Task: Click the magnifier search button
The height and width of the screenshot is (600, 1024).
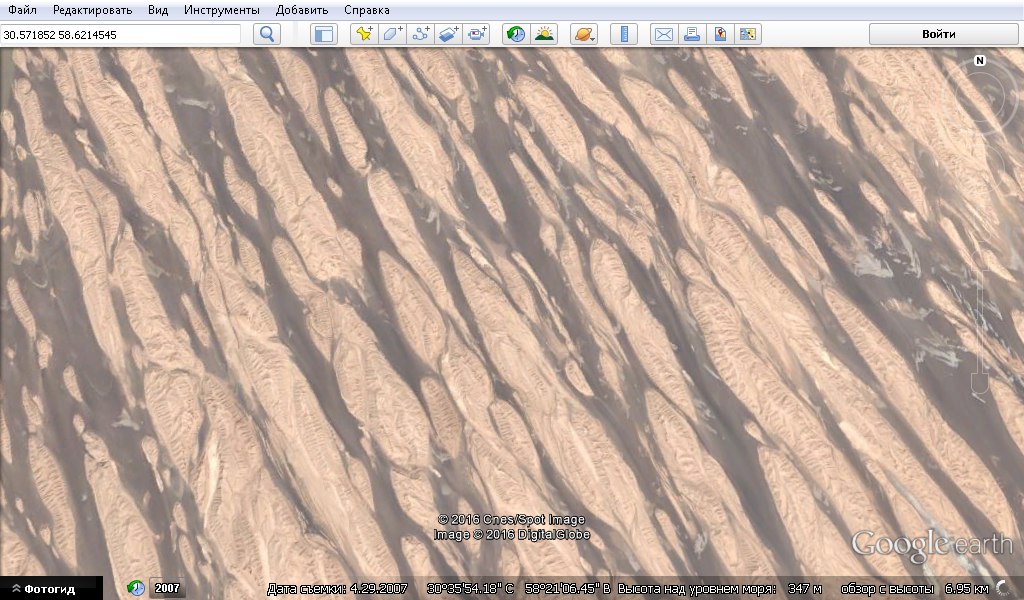Action: point(266,34)
